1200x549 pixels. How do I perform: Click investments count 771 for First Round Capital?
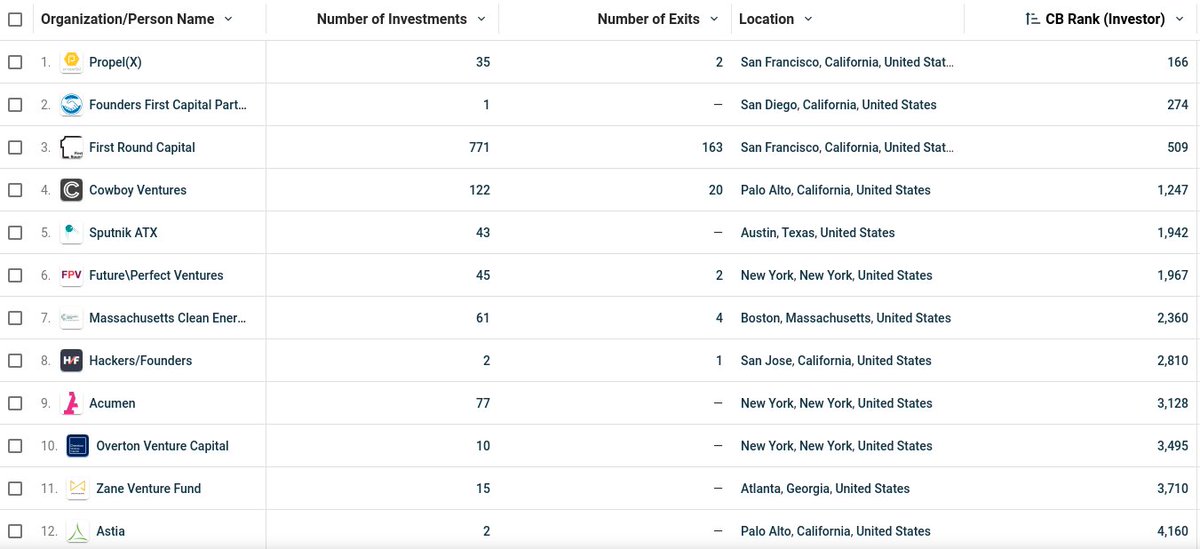click(479, 147)
